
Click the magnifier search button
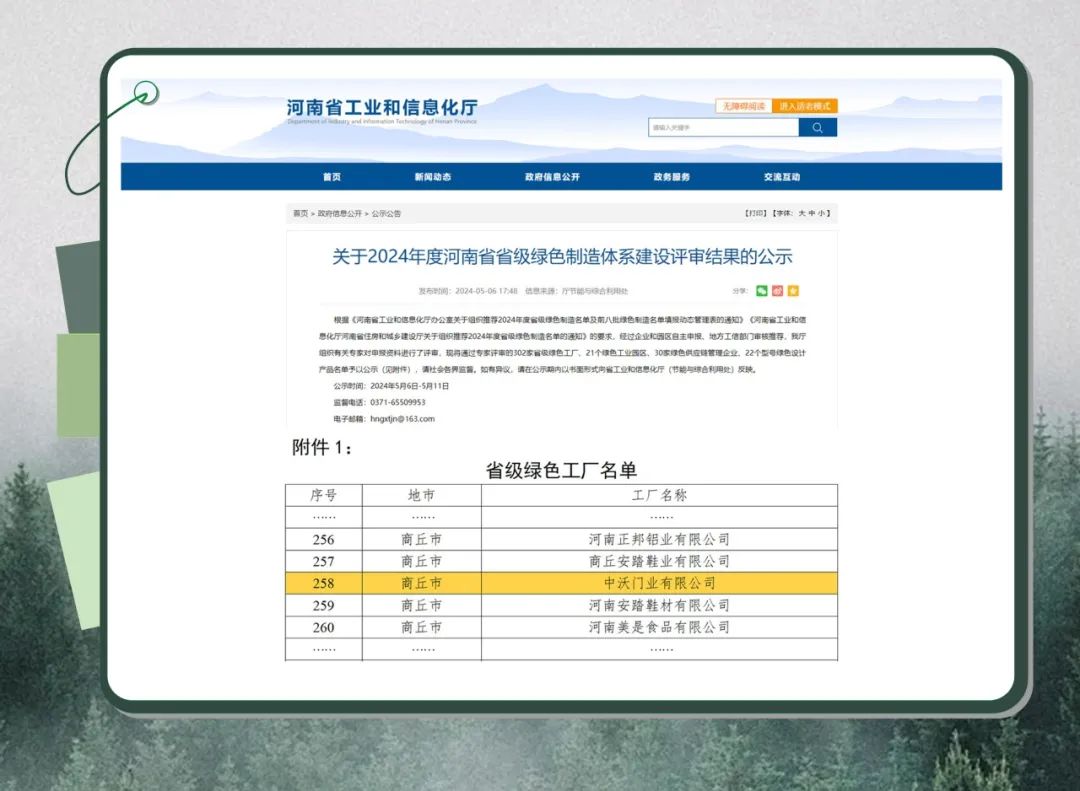[x=818, y=127]
